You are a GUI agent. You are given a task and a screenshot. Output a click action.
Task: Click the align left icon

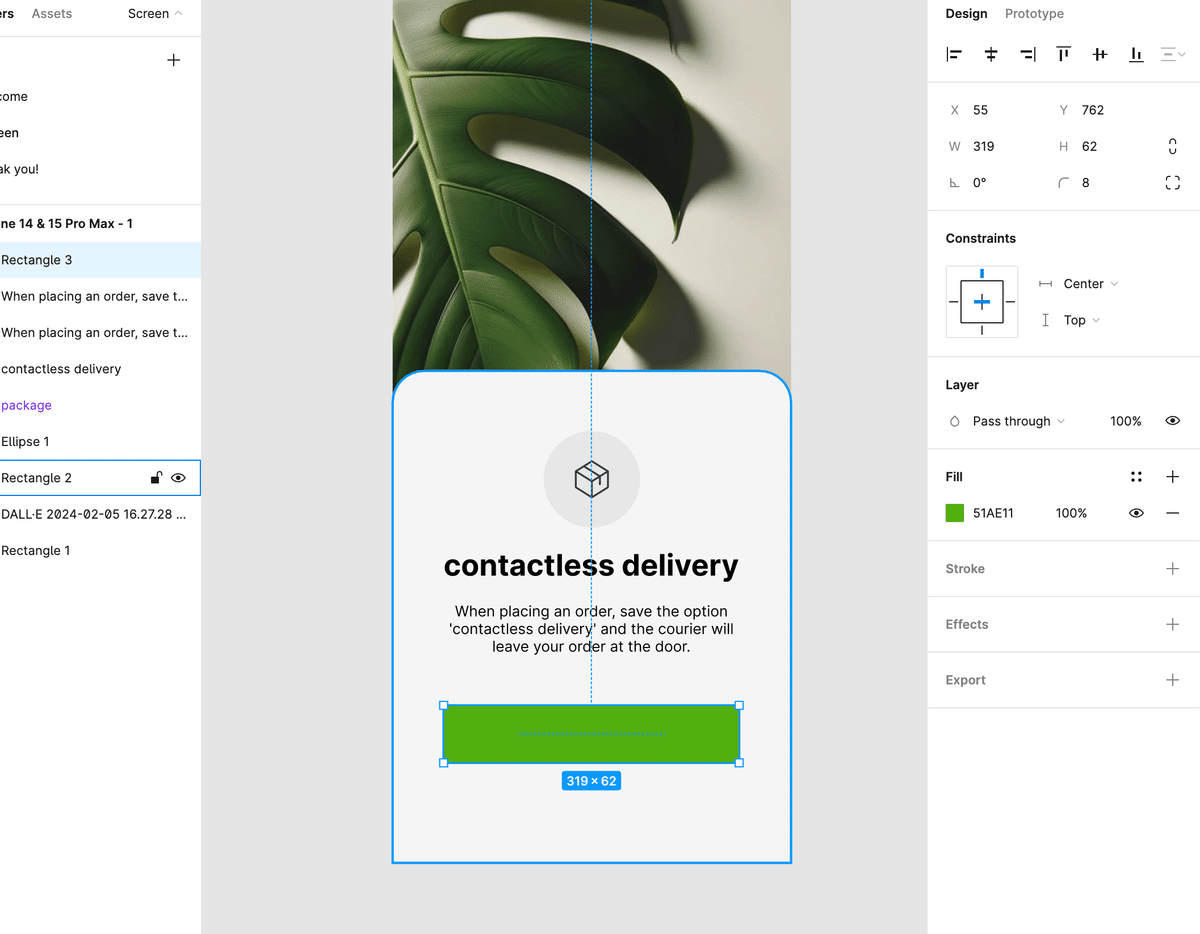954,55
